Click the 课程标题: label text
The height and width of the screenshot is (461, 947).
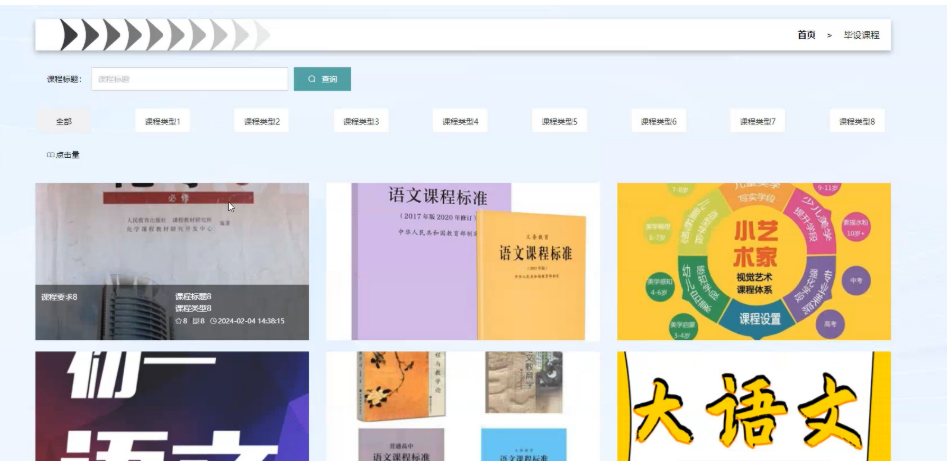64,79
